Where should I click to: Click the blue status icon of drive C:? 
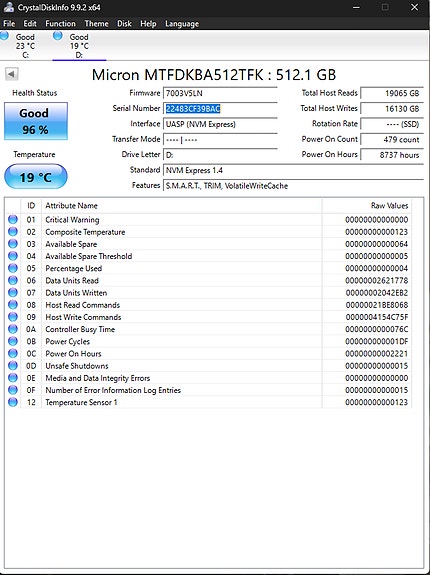click(x=4, y=36)
